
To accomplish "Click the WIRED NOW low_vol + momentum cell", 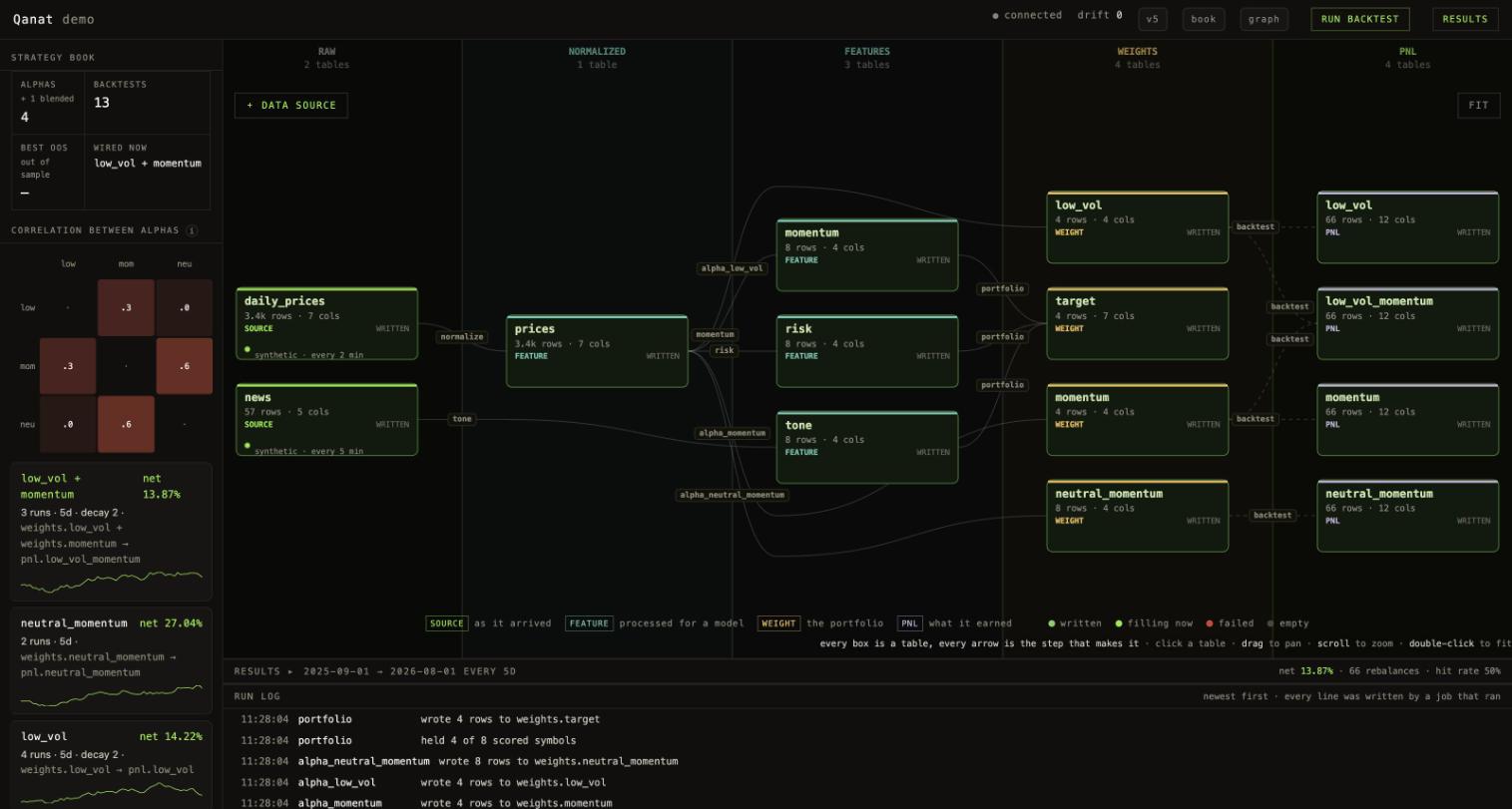I will pyautogui.click(x=147, y=171).
